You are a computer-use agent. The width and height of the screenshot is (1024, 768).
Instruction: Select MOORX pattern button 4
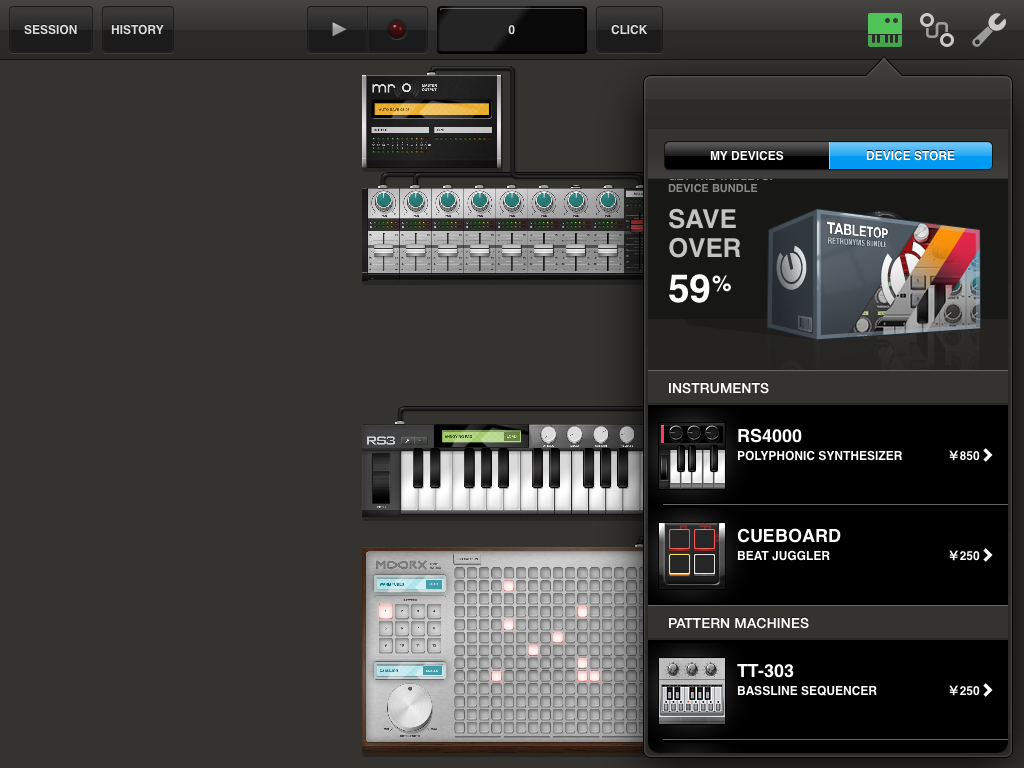[x=434, y=612]
